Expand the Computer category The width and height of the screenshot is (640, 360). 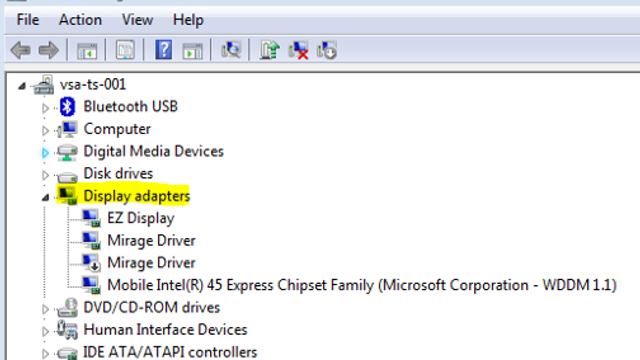tap(45, 130)
